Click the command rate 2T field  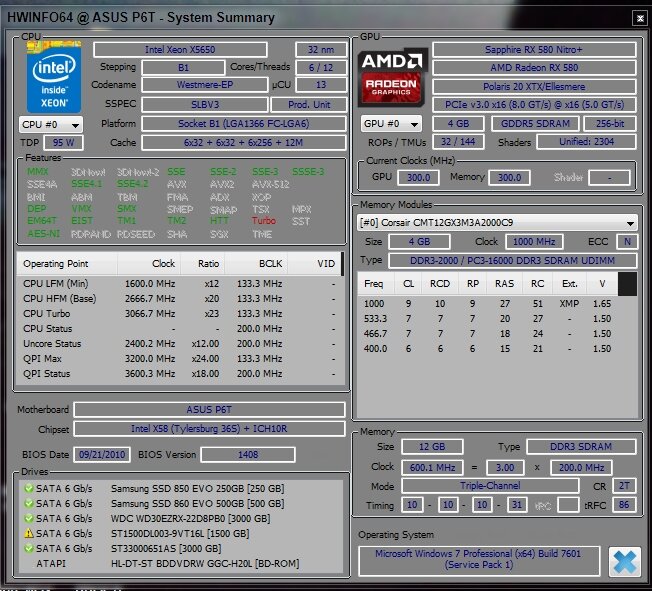(624, 486)
